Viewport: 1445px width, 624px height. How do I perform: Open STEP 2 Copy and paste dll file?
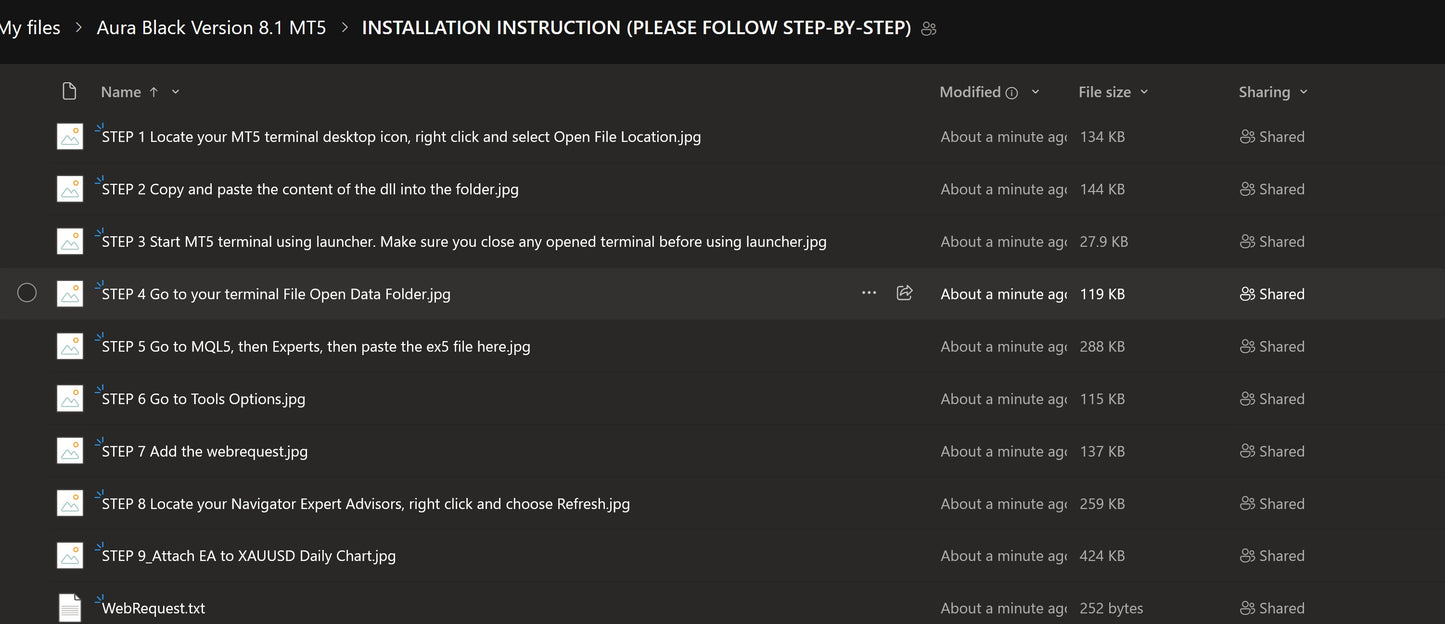[310, 189]
